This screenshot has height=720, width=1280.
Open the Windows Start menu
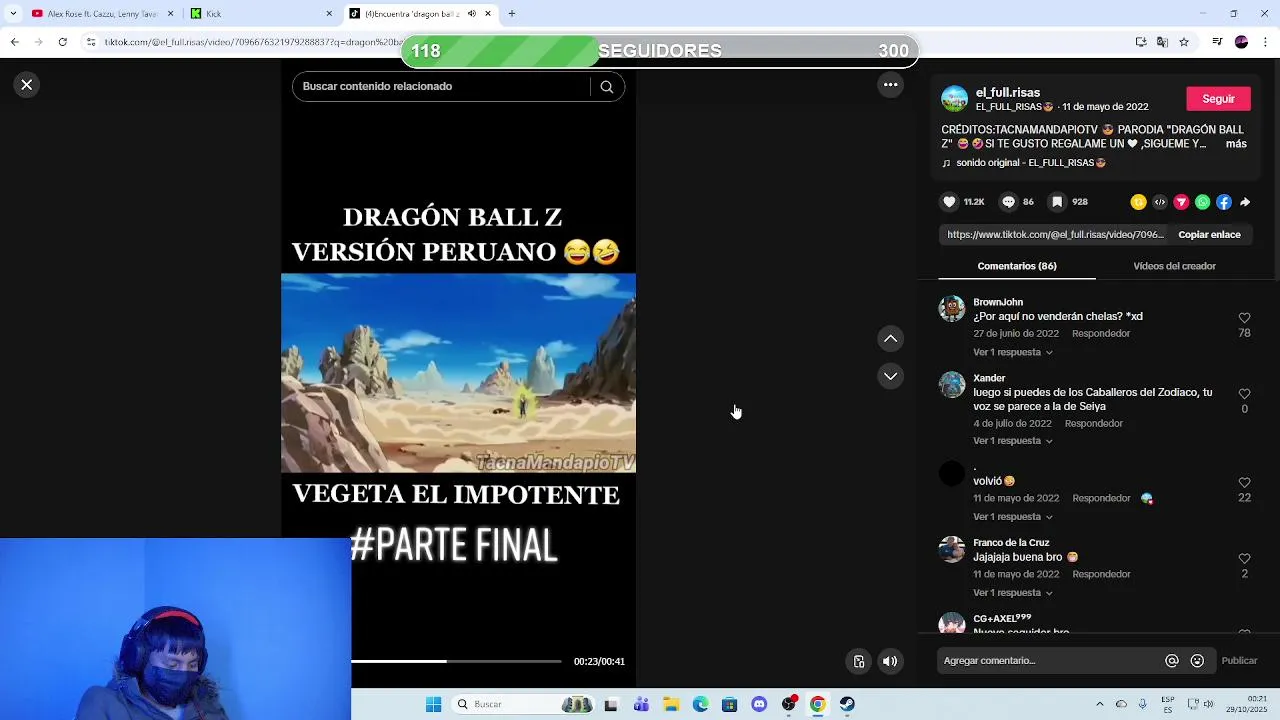point(433,704)
